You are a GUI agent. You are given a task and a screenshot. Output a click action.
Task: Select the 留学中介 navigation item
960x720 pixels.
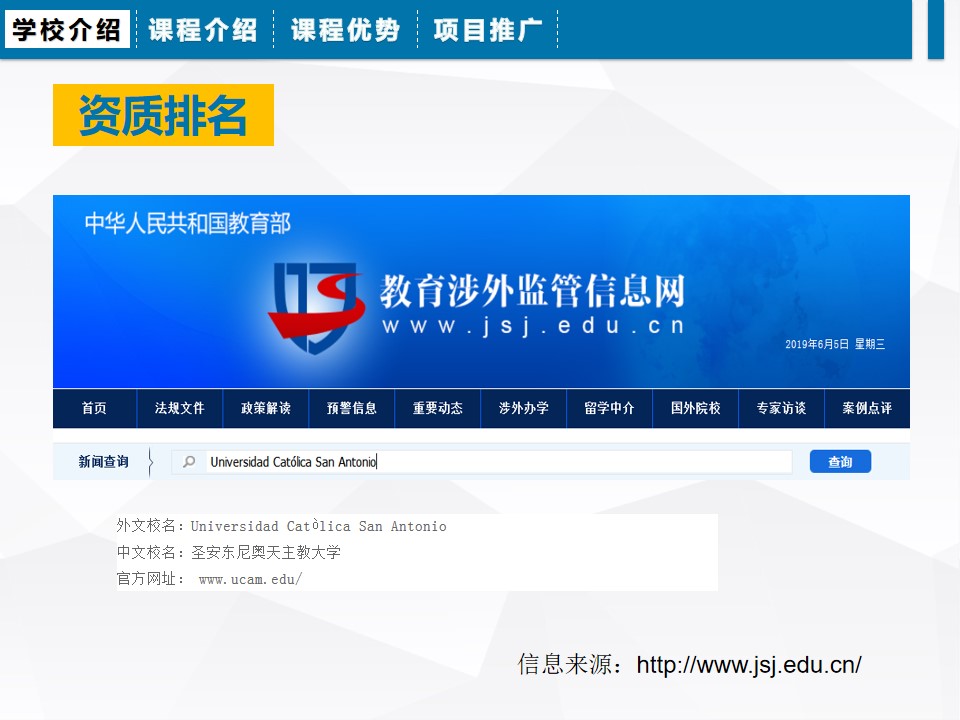[x=609, y=408]
